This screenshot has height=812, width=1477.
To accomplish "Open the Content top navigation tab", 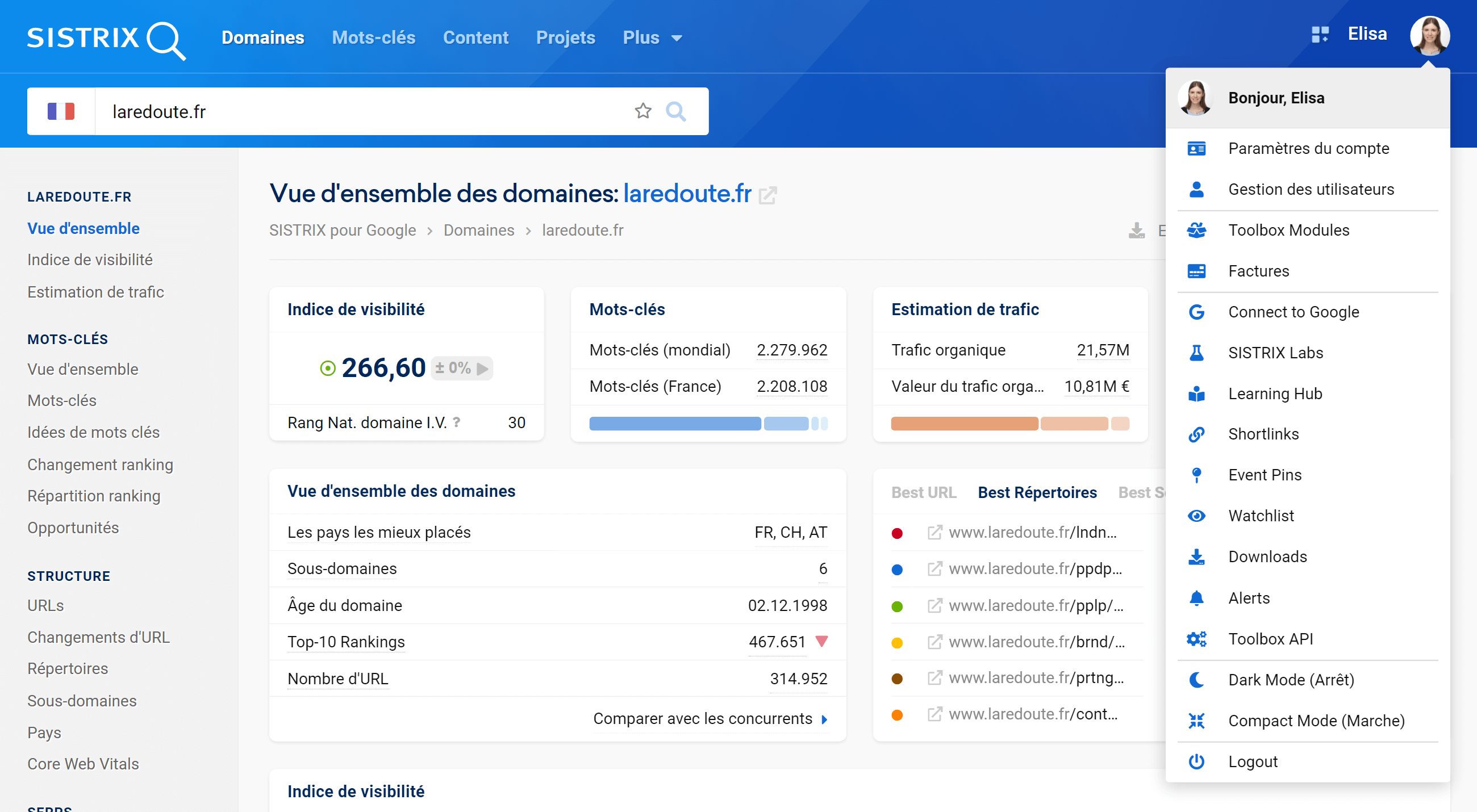I will point(475,38).
